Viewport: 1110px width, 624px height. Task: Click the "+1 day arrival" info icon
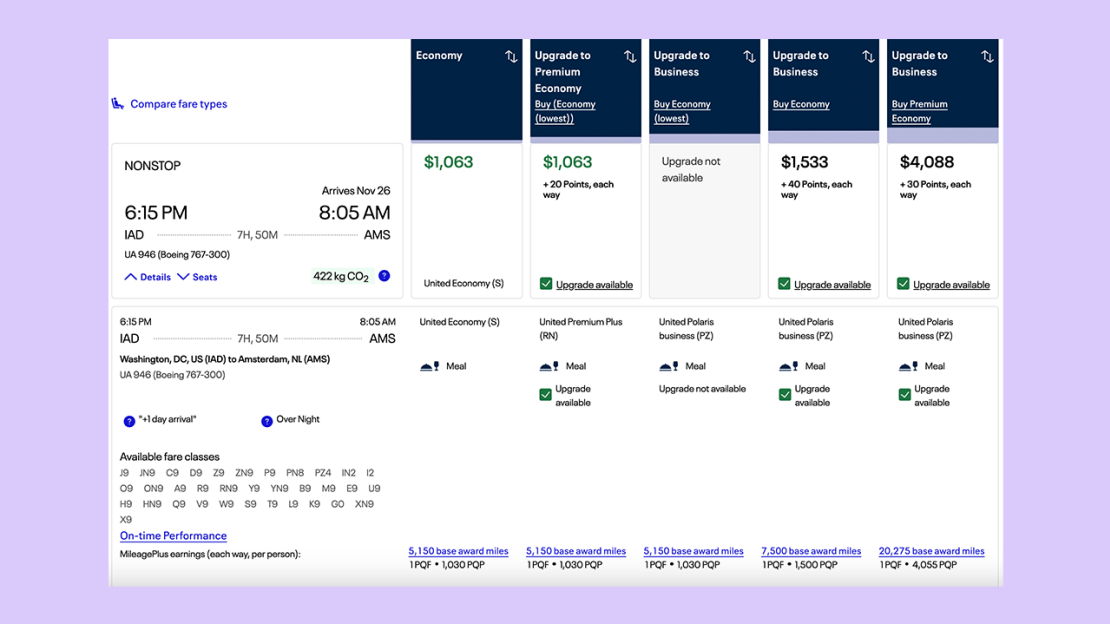coord(129,421)
